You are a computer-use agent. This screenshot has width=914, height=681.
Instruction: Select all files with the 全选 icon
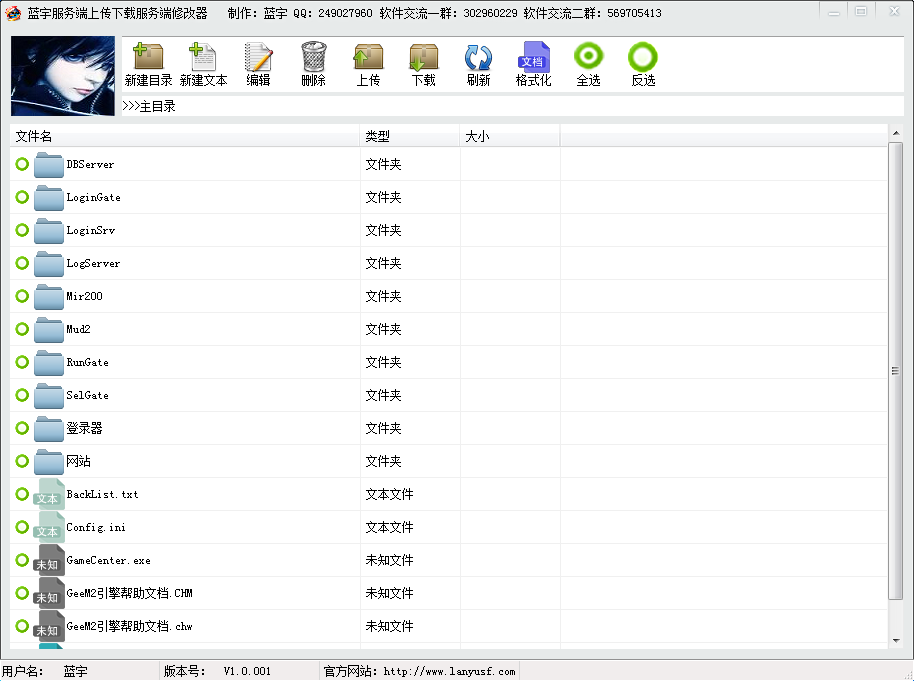coord(588,58)
